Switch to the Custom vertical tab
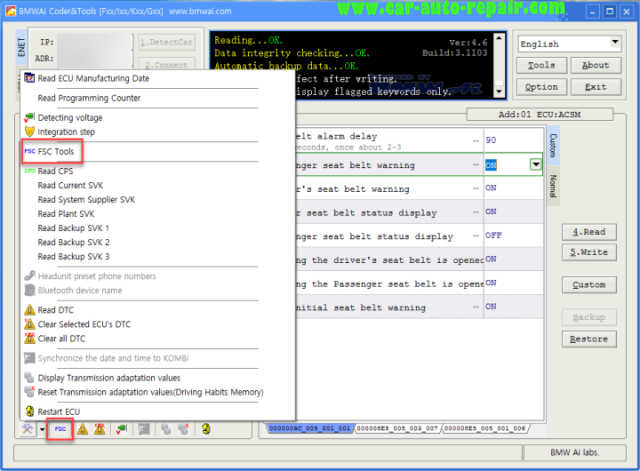Image resolution: width=640 pixels, height=471 pixels. coord(553,146)
